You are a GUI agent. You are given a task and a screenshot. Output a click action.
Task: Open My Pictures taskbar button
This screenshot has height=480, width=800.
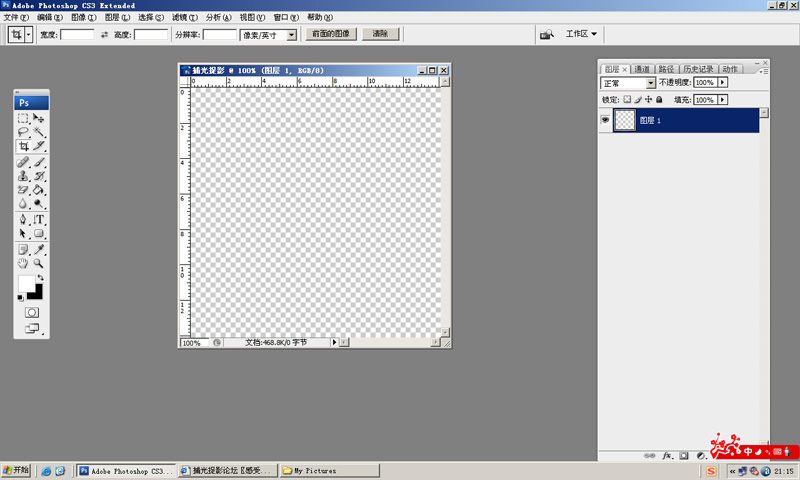(330, 471)
